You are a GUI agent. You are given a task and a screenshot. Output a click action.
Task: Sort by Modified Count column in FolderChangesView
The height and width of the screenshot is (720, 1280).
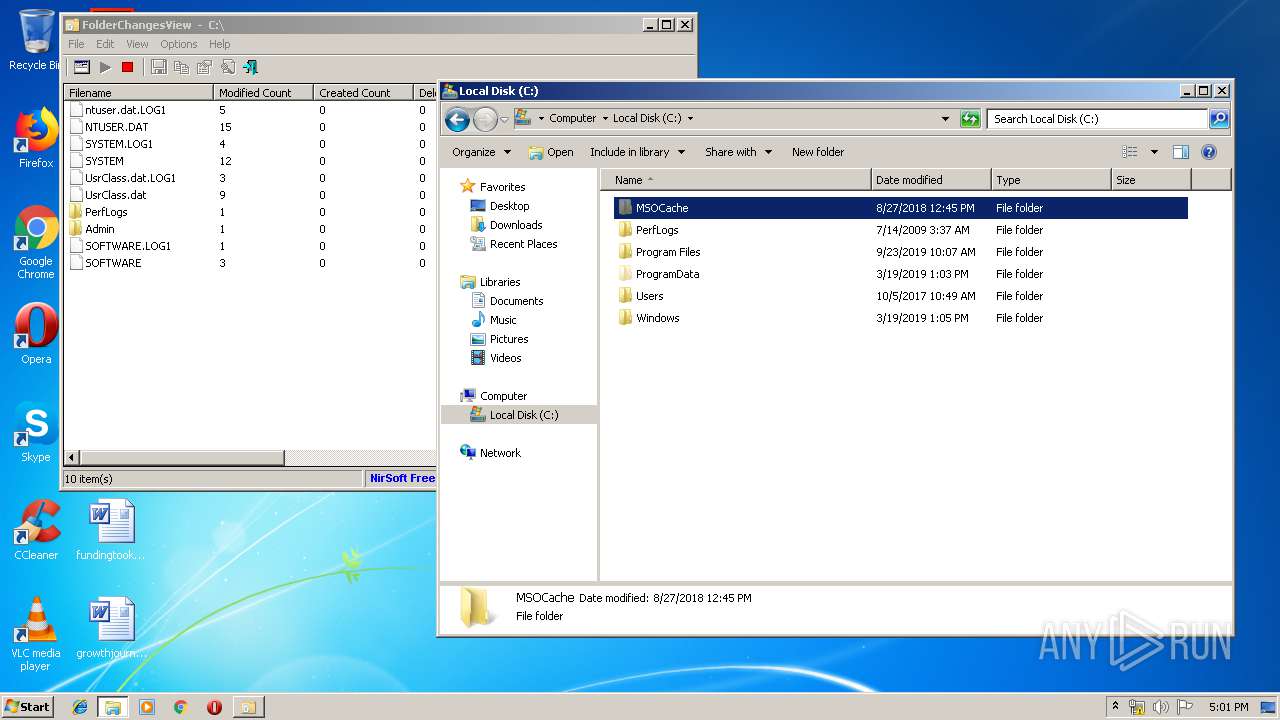(x=264, y=93)
